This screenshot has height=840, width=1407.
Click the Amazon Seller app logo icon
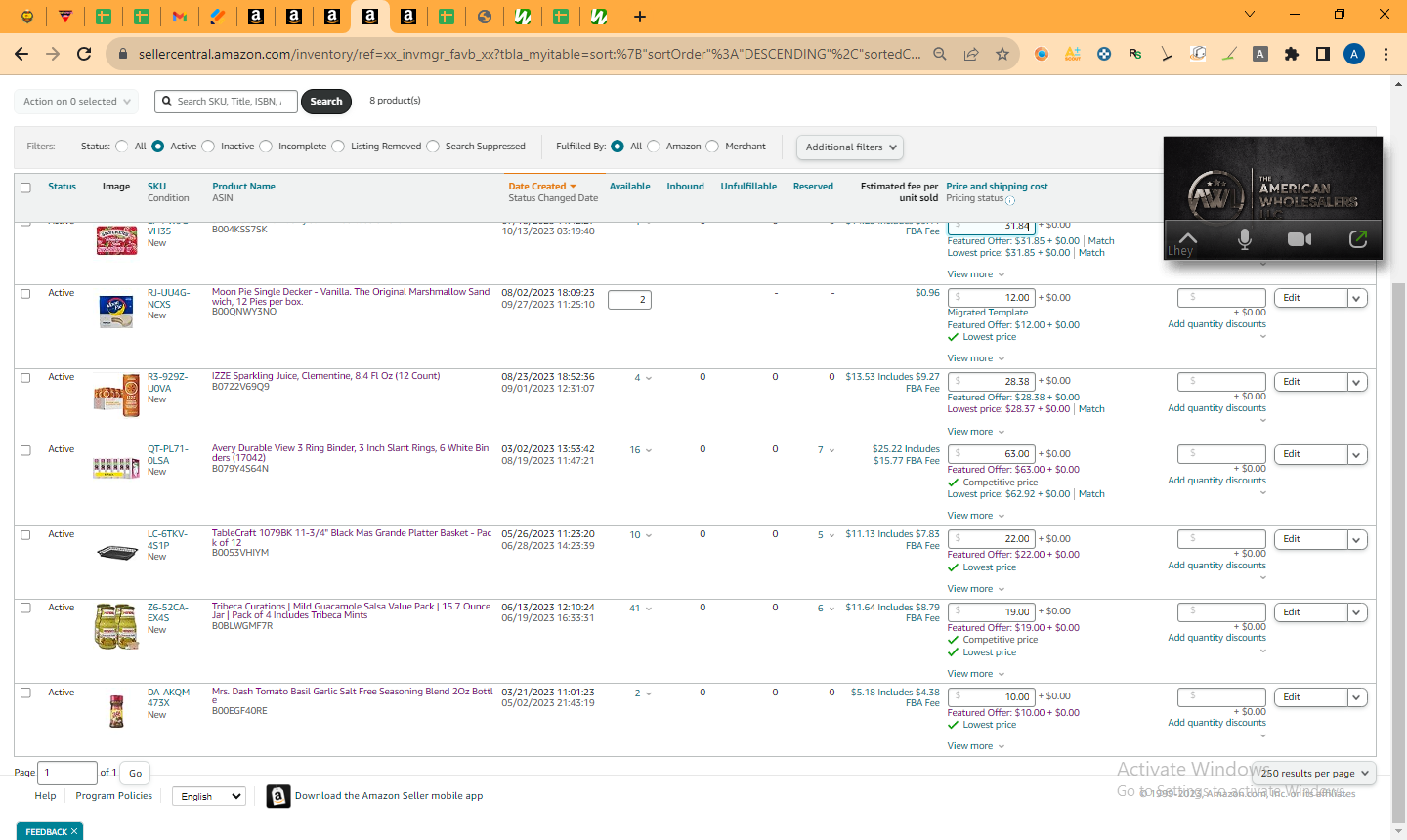[278, 796]
